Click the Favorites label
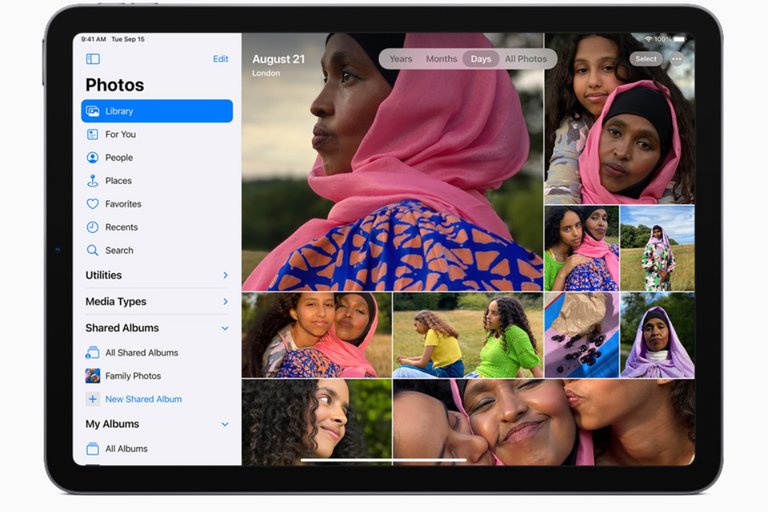 click(x=123, y=204)
